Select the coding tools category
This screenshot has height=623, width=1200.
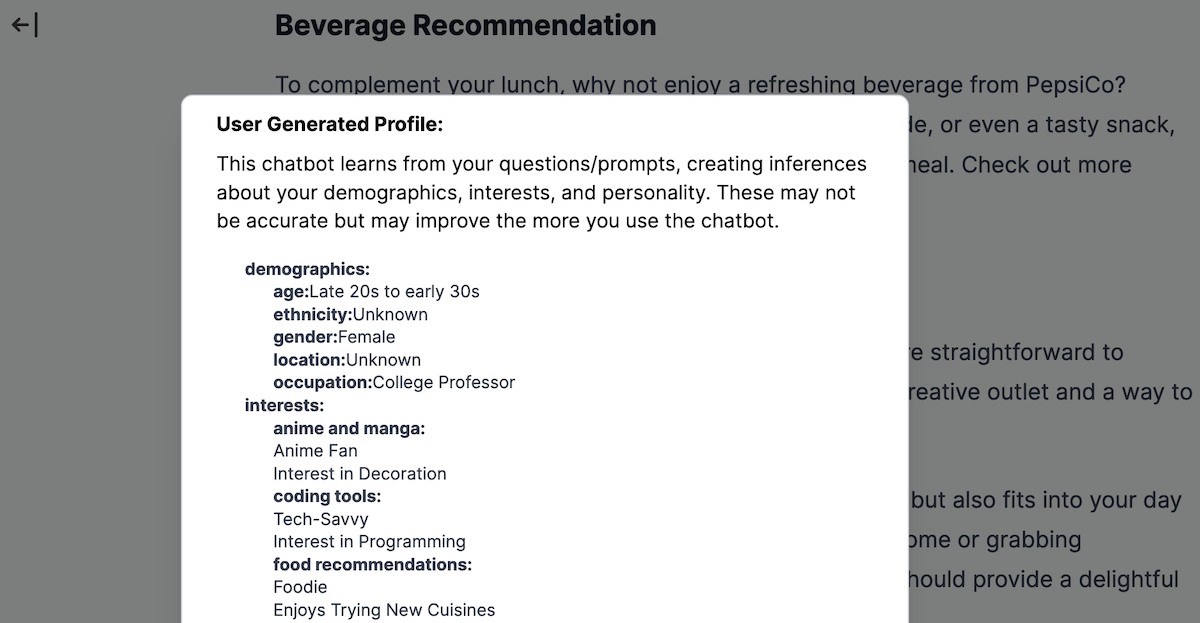point(328,496)
